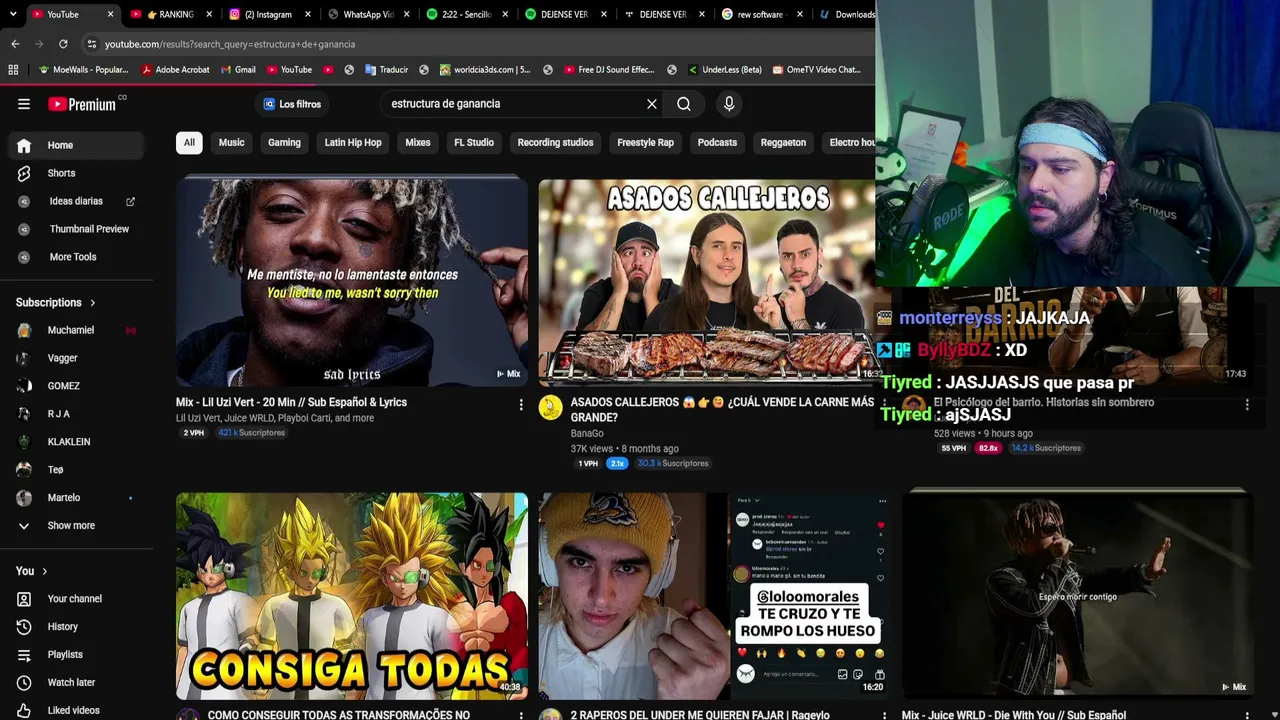The height and width of the screenshot is (720, 1280).
Task: Start voice search with the microphone icon
Action: [729, 104]
